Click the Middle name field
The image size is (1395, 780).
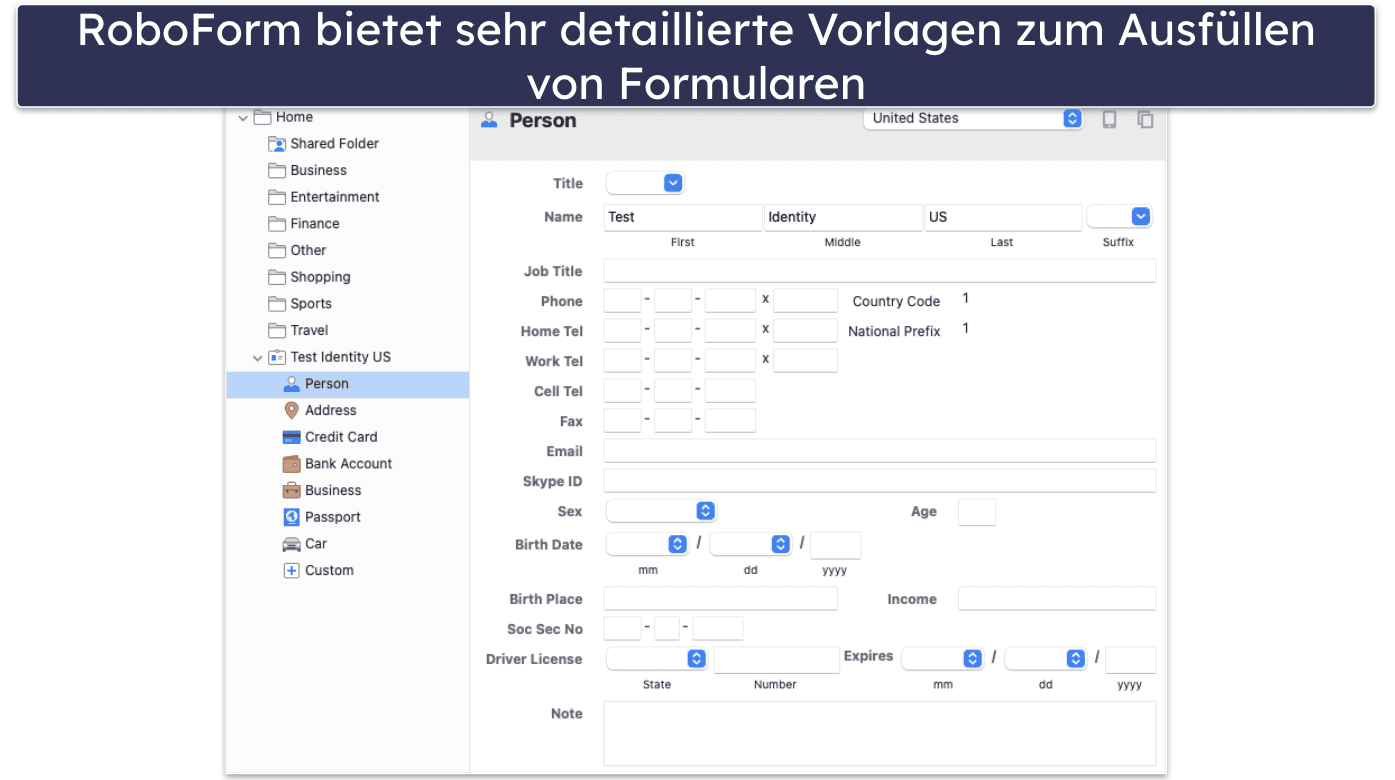[x=843, y=217]
